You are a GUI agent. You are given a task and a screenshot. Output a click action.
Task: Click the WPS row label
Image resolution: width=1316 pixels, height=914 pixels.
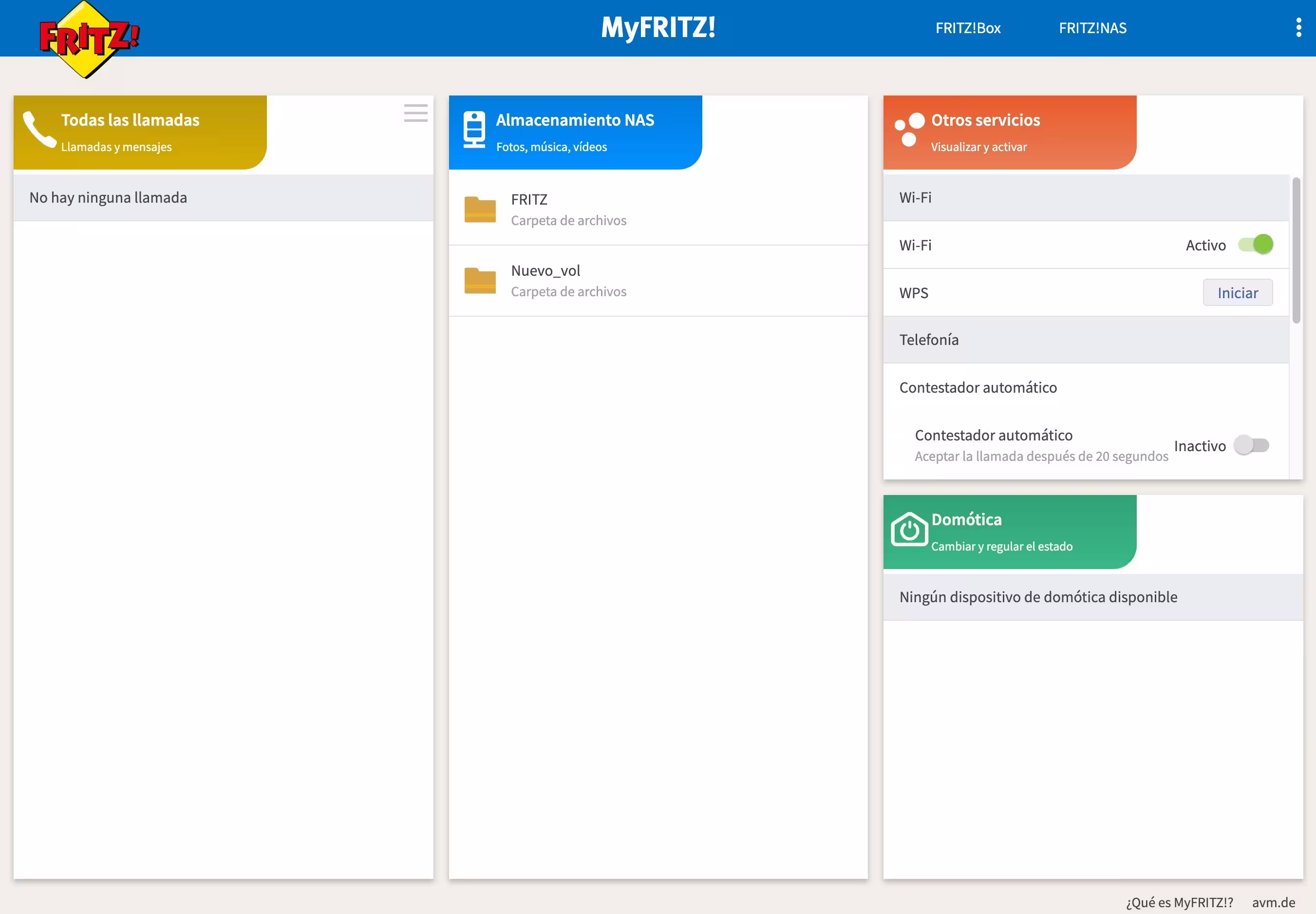914,293
